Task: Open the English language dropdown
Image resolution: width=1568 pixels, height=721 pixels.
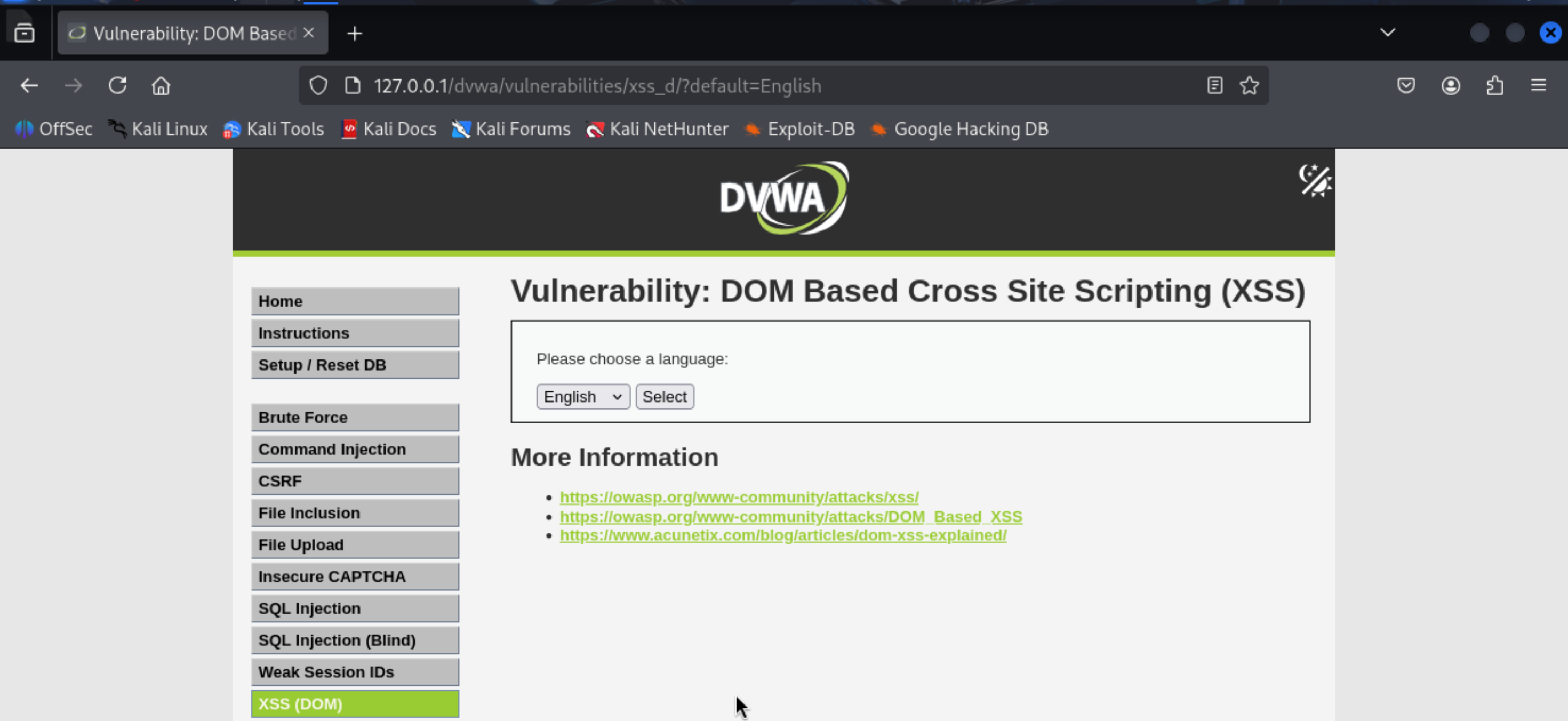Action: (x=582, y=397)
